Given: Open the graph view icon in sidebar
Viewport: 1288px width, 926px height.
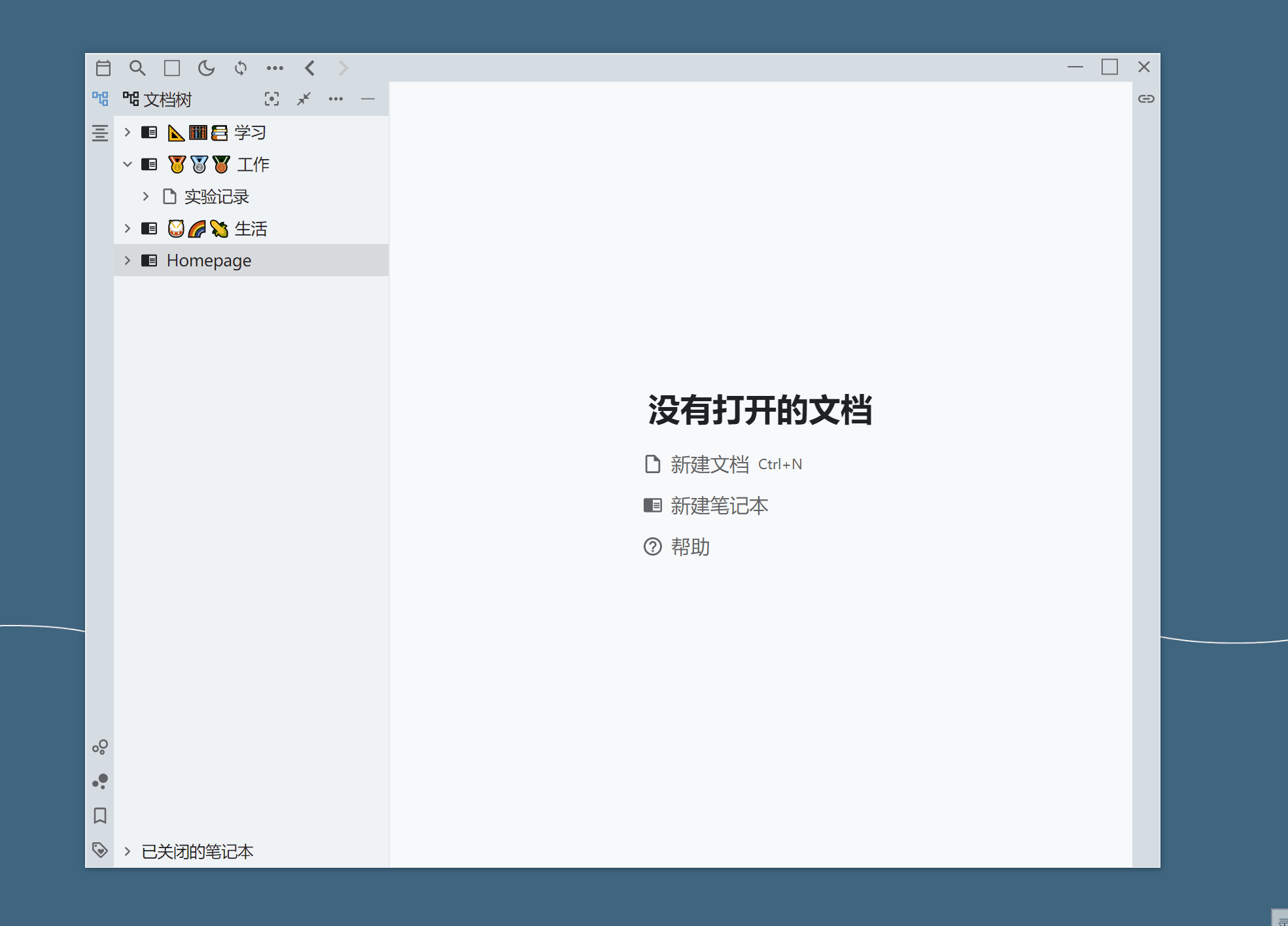Looking at the screenshot, I should (x=100, y=747).
